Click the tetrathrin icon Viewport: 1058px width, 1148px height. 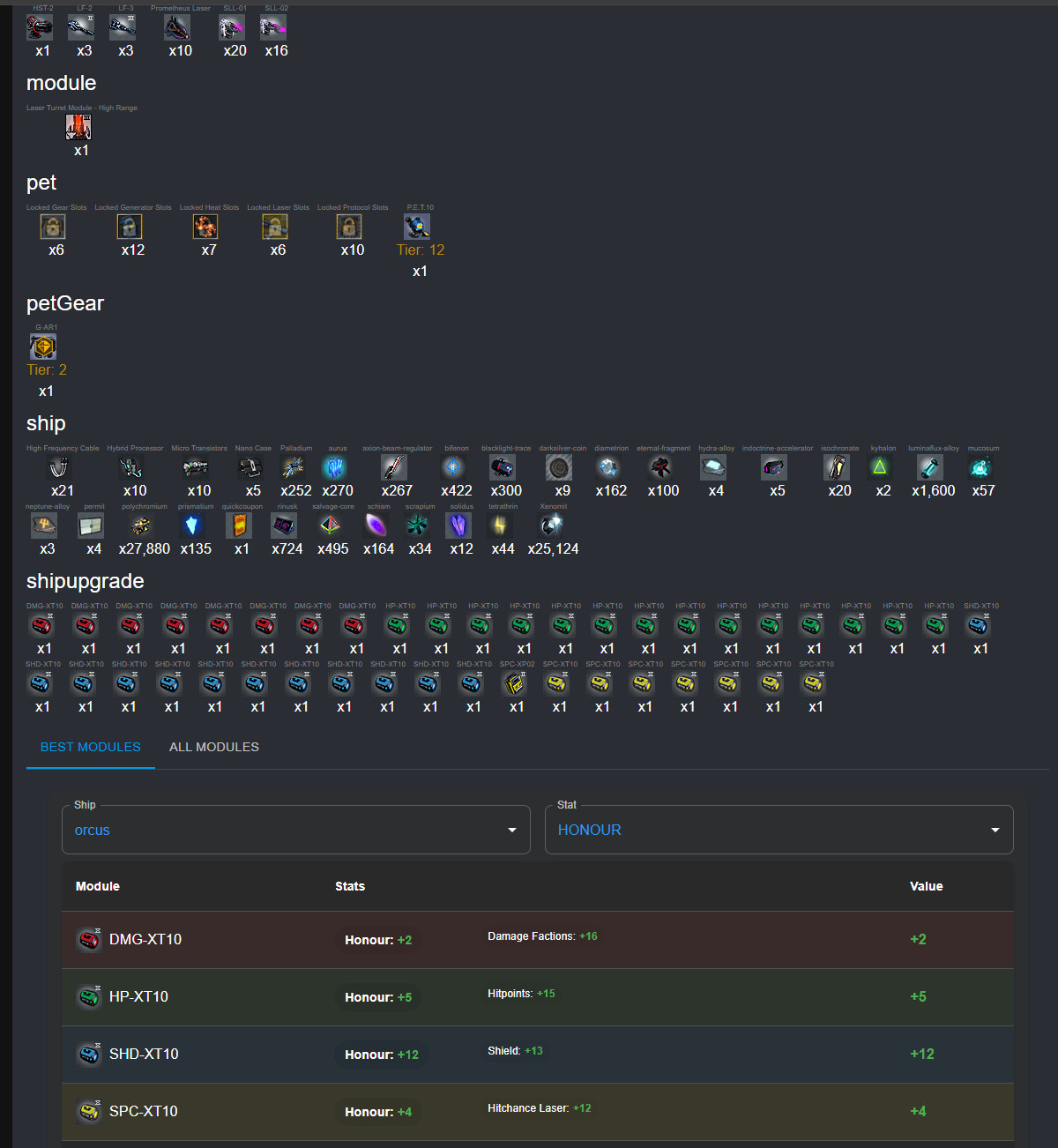[500, 526]
